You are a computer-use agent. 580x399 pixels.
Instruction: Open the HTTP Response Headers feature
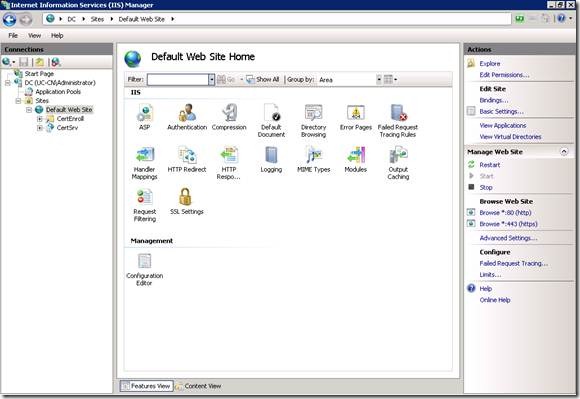coord(229,163)
